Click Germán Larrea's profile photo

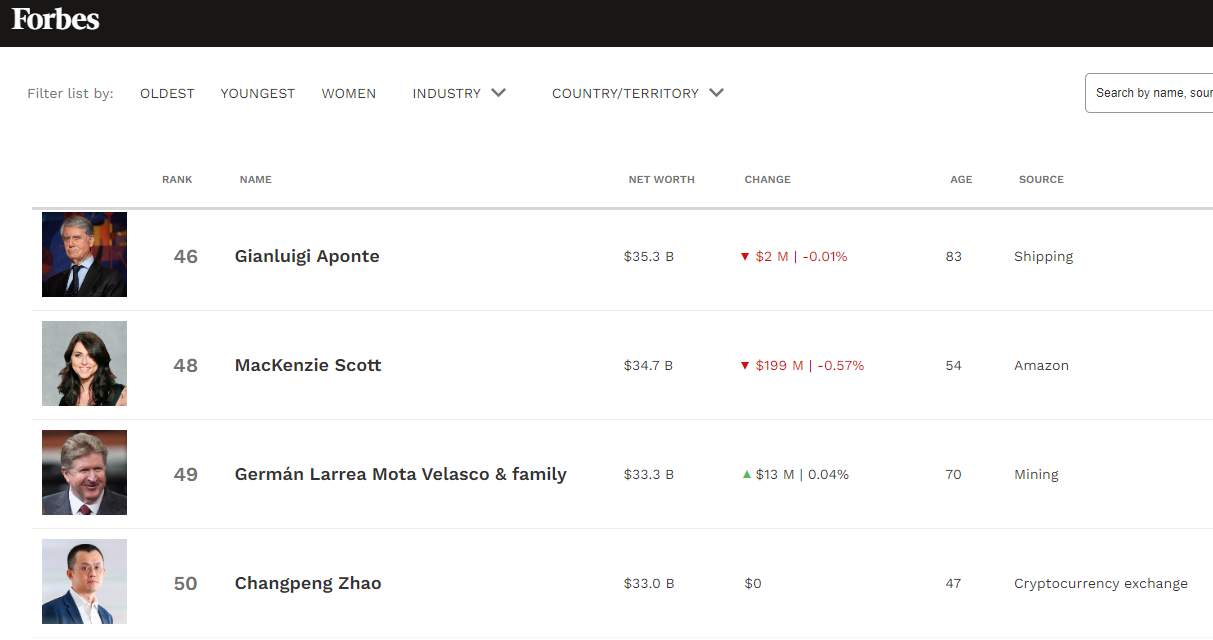[x=85, y=472]
